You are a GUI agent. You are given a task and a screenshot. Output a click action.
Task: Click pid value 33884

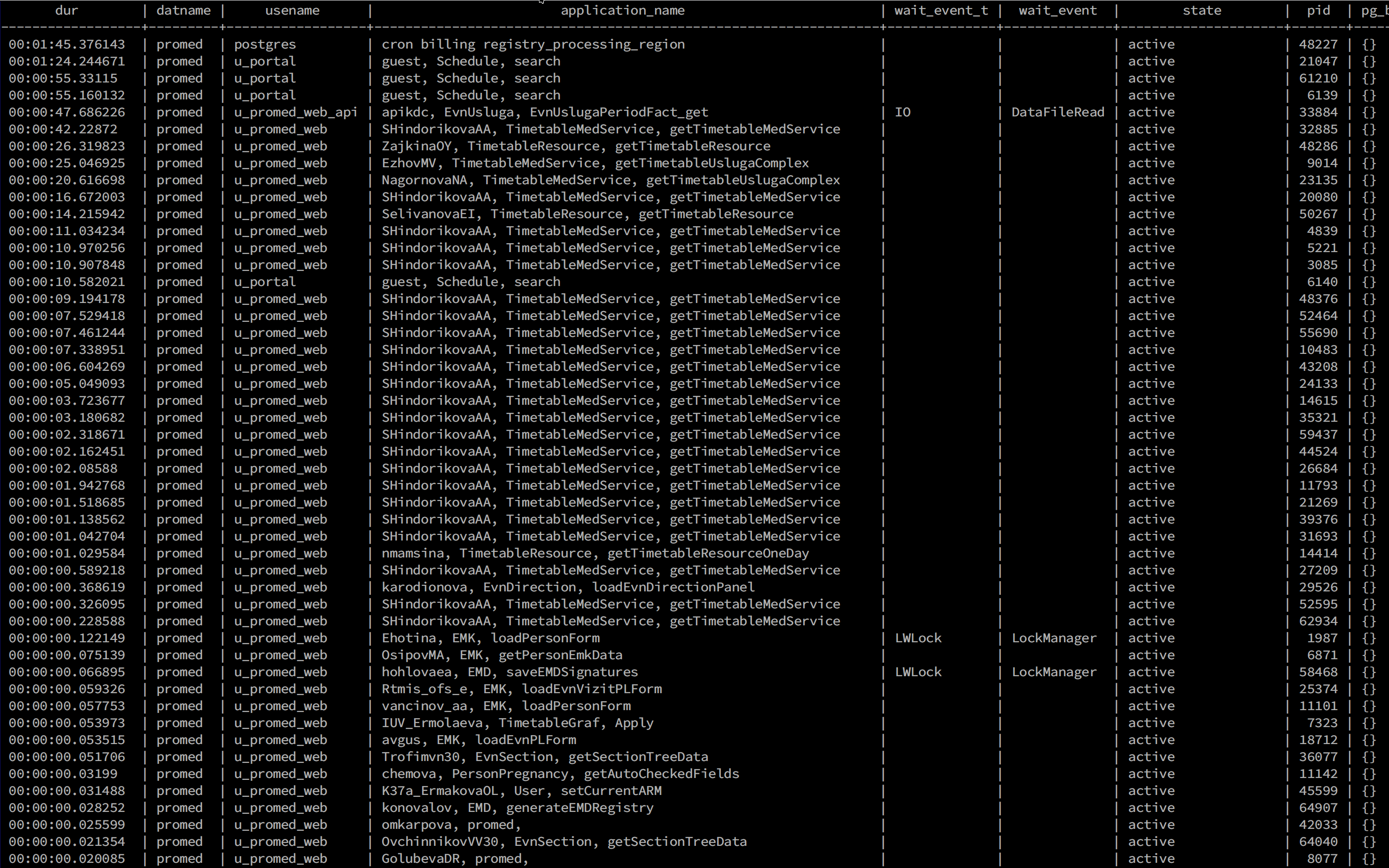click(1318, 113)
